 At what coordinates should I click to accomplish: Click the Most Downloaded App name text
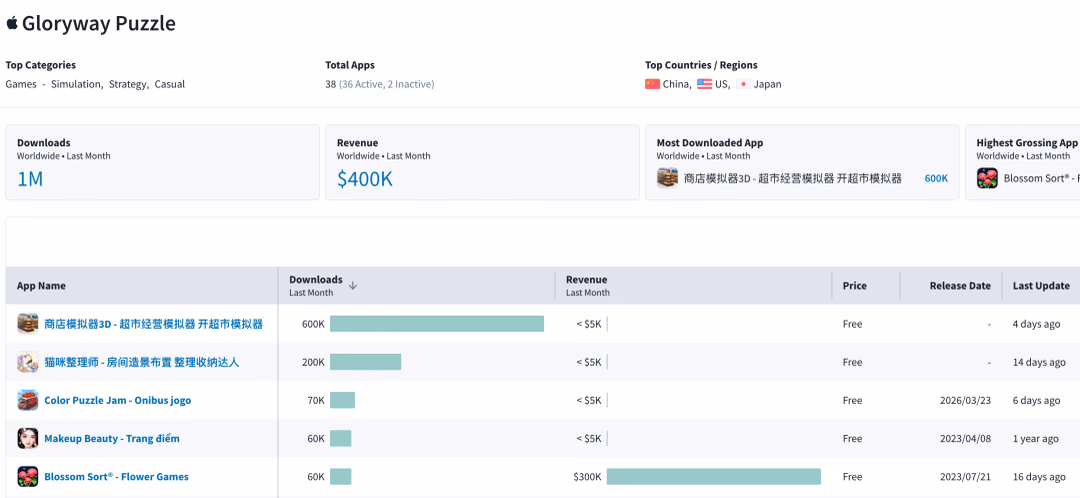[792, 178]
